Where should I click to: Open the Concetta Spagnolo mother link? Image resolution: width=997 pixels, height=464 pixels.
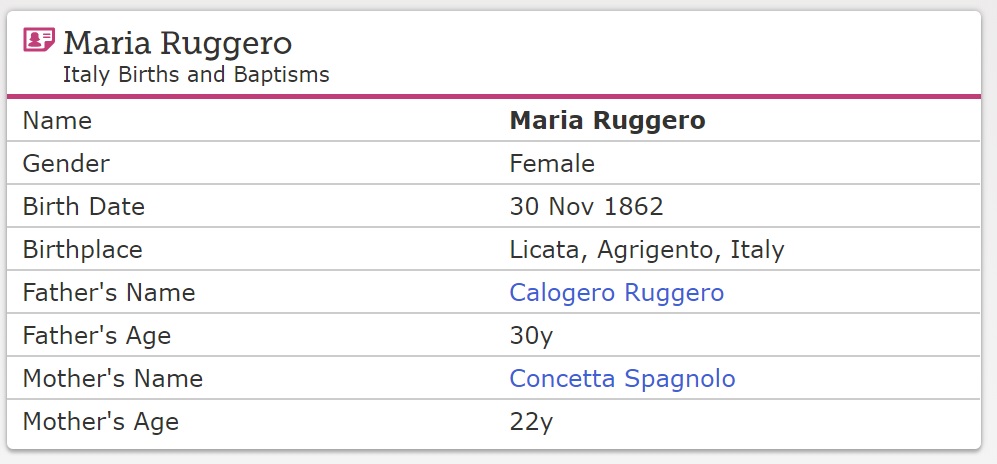coord(622,379)
